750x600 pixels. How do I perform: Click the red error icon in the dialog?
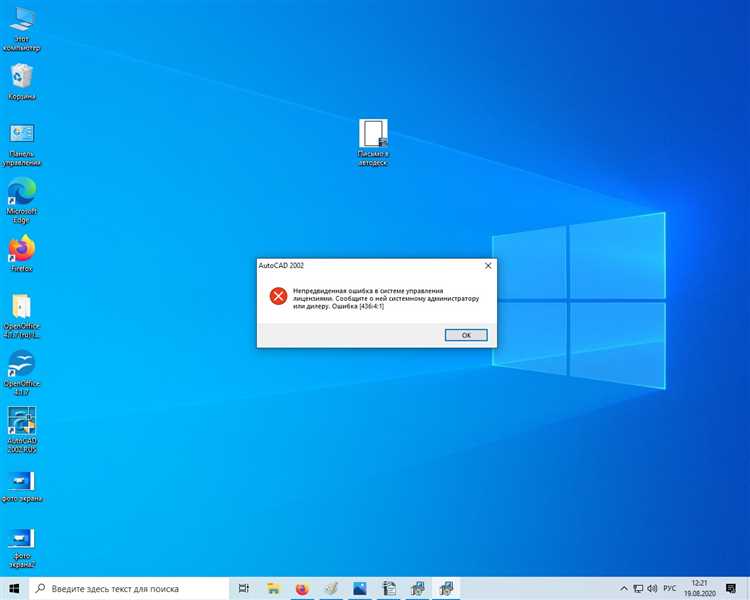[278, 296]
